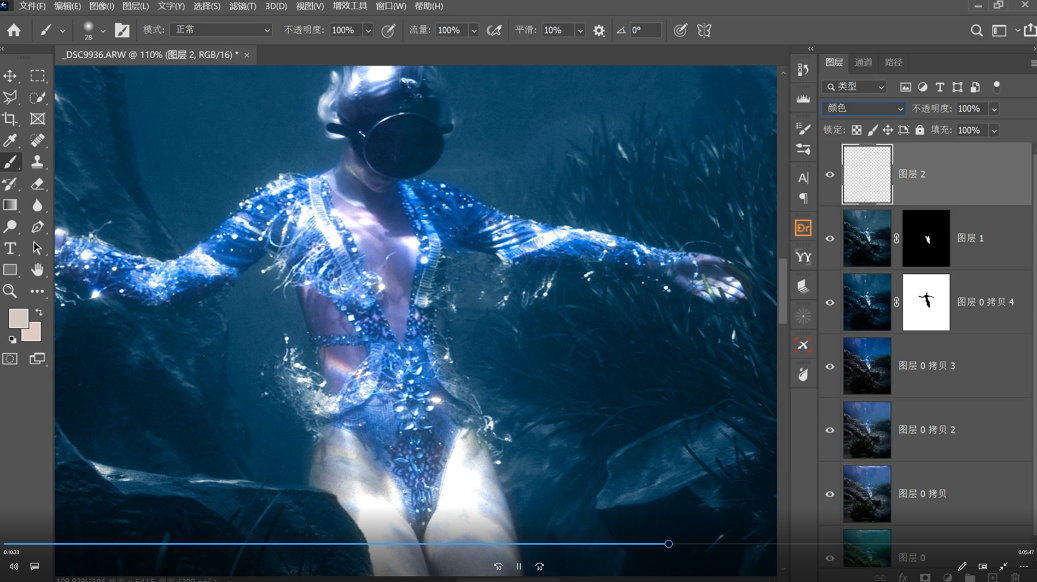Select the Dodge tool

click(x=10, y=227)
